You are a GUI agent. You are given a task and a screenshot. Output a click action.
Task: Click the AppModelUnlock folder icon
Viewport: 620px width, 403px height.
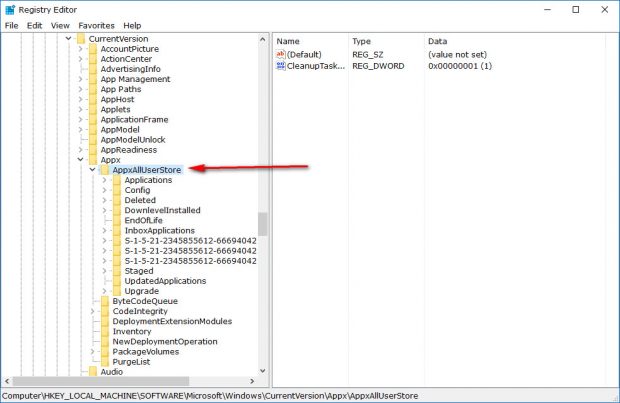coord(93,140)
